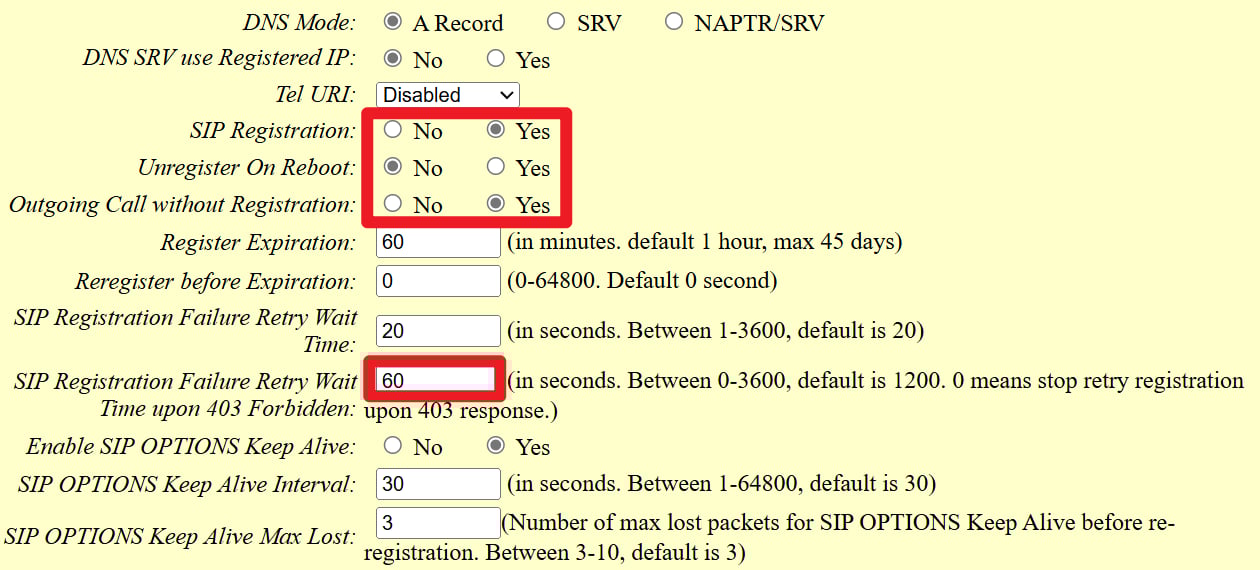Enable SIP Registration by selecting Yes
1260x570 pixels.
(495, 129)
